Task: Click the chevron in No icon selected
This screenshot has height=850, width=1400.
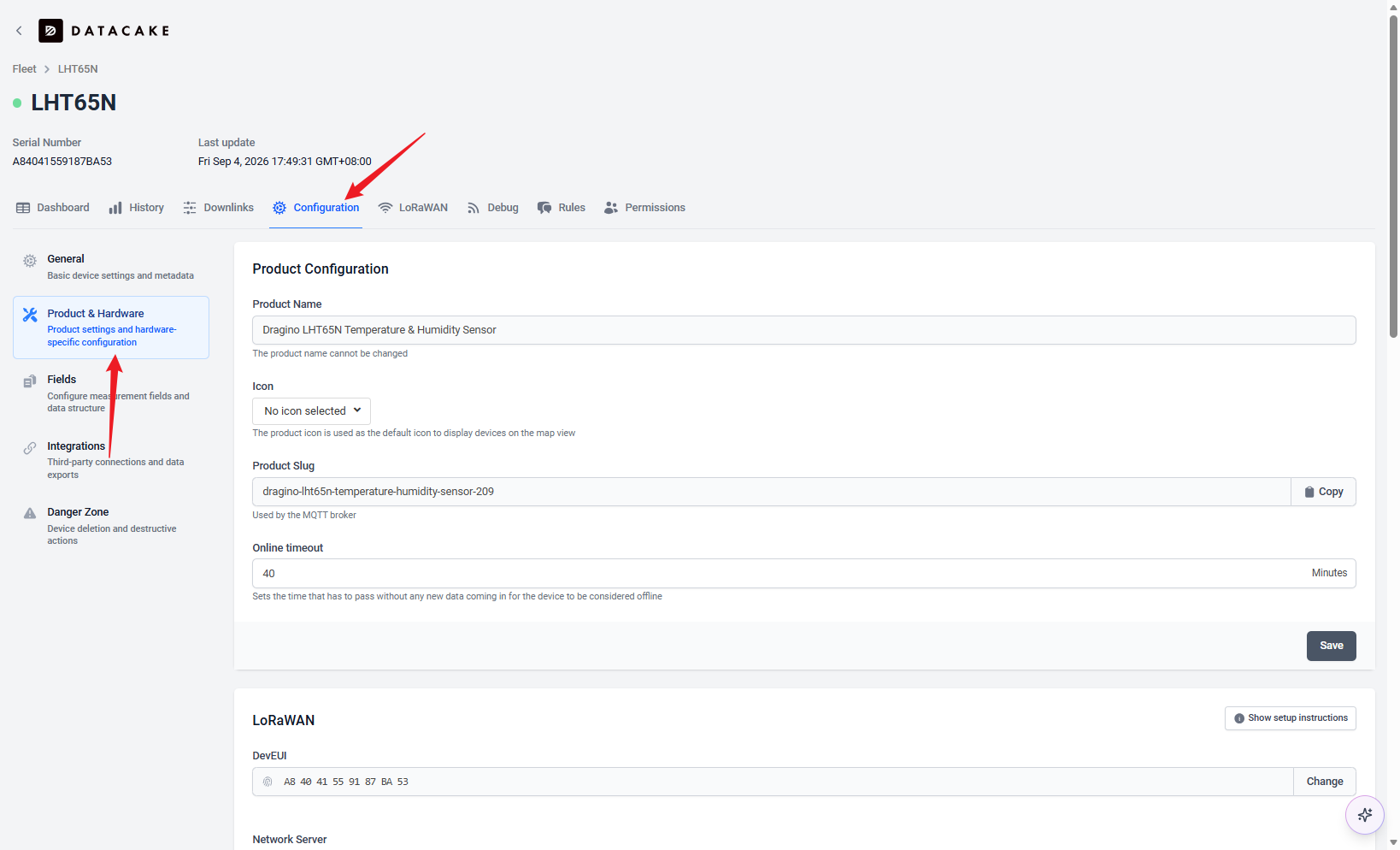Action: coord(357,410)
